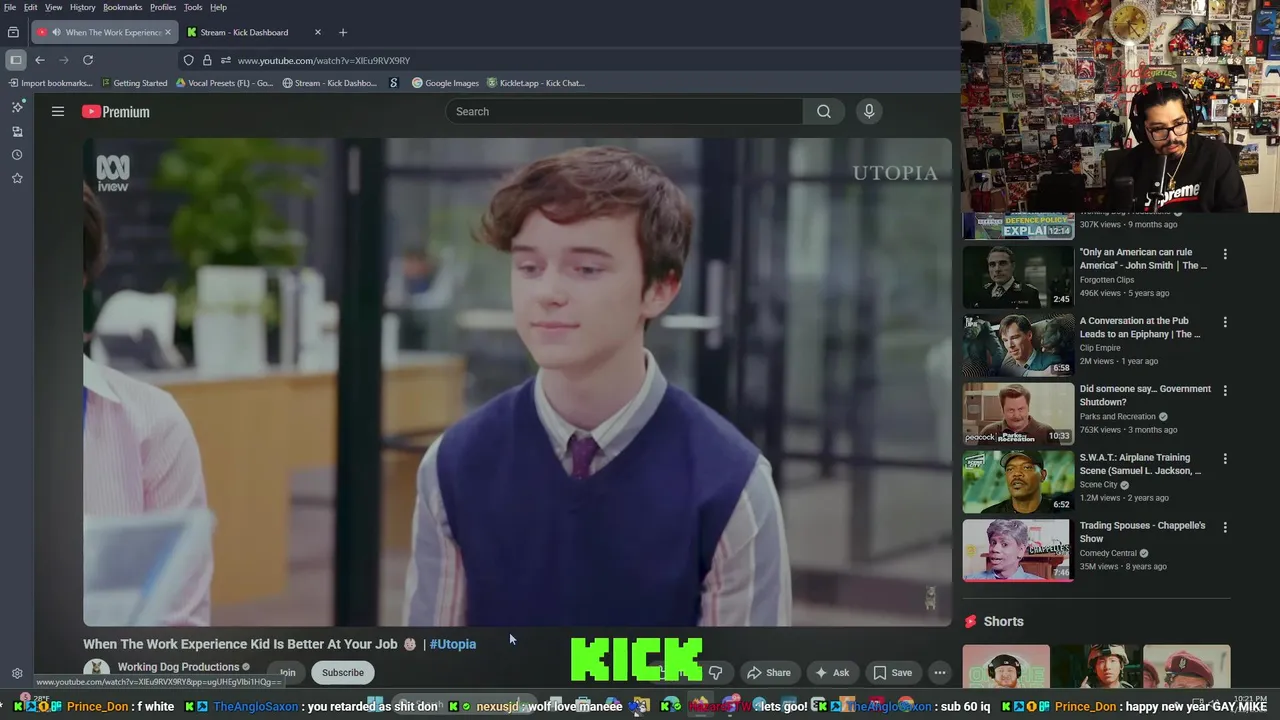Click the video player to pause
The height and width of the screenshot is (720, 1280).
(x=517, y=382)
